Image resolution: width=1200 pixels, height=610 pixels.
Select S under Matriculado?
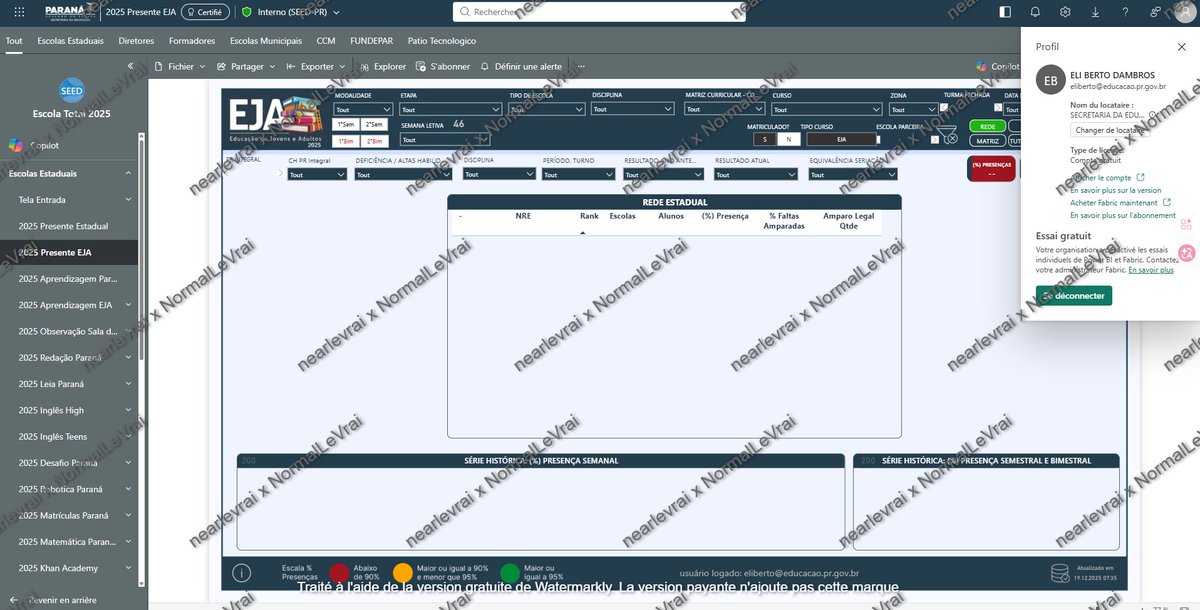coord(765,140)
